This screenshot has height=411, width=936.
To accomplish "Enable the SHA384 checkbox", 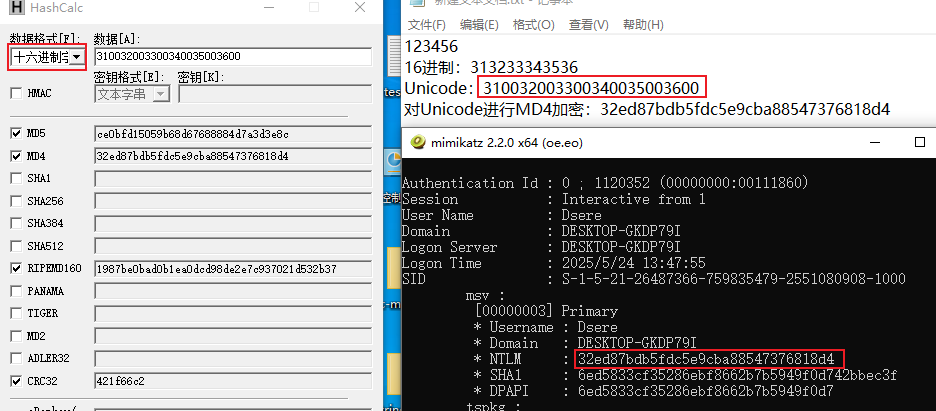I will 16,223.
